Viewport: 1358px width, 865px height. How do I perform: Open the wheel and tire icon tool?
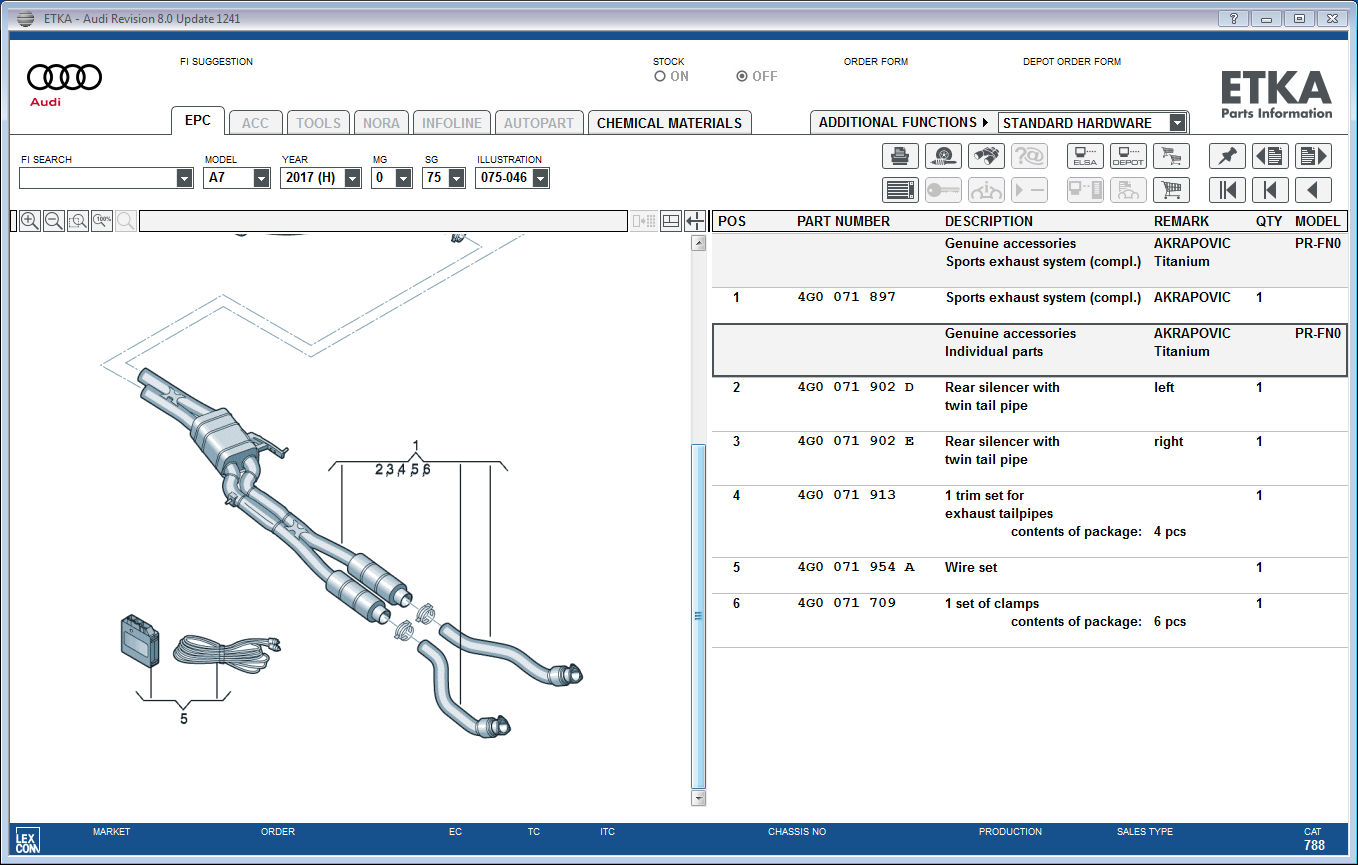tap(943, 156)
